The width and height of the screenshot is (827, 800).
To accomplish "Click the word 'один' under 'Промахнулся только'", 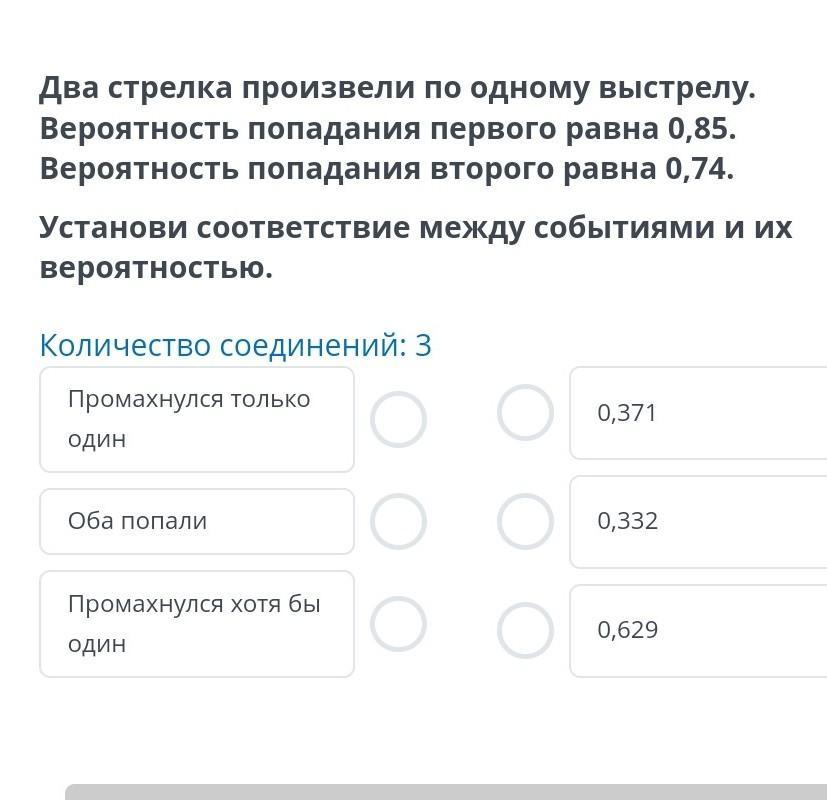I will tap(97, 439).
